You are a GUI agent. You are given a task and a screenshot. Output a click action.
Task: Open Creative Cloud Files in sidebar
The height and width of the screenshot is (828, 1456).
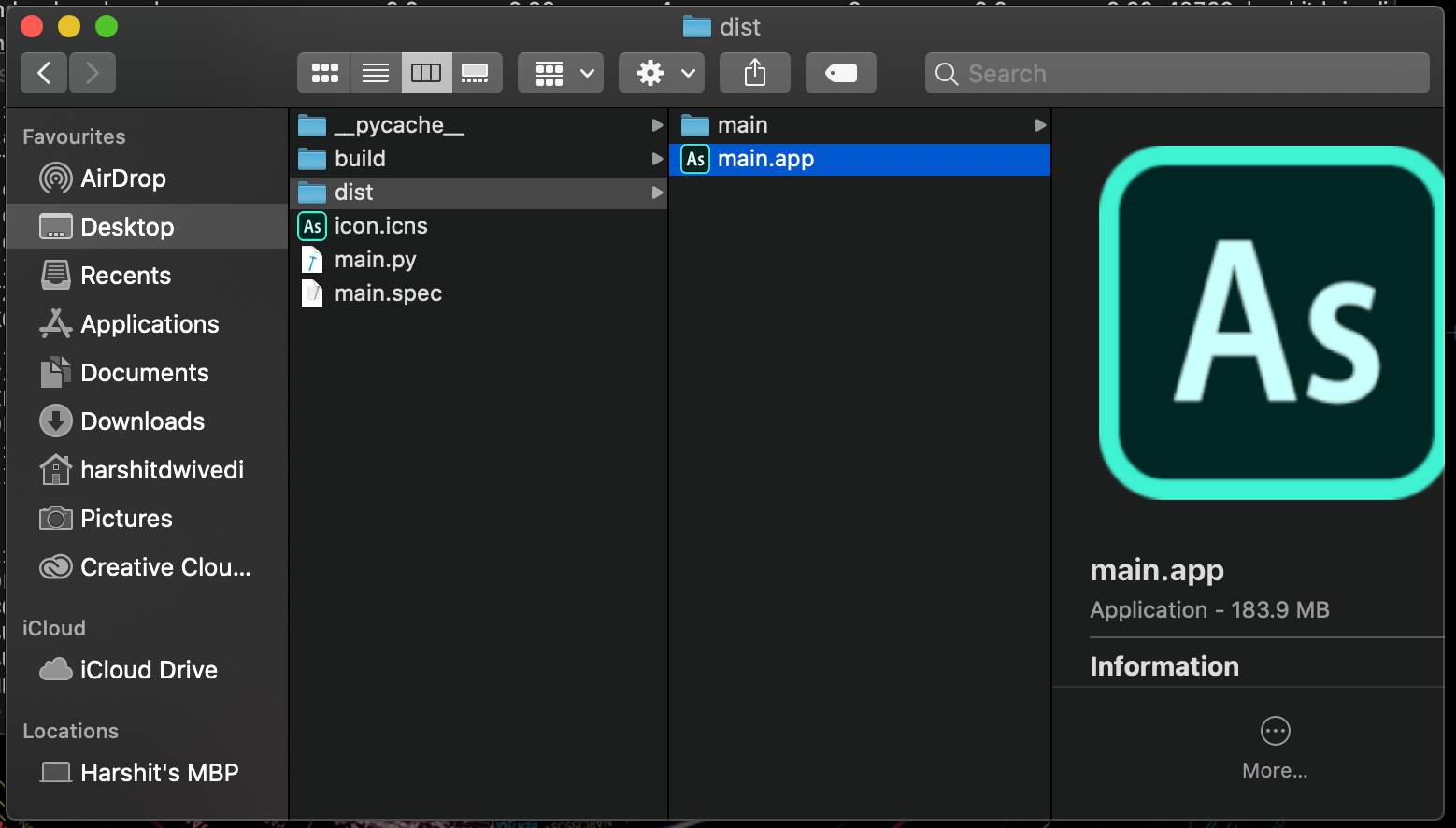(x=148, y=567)
